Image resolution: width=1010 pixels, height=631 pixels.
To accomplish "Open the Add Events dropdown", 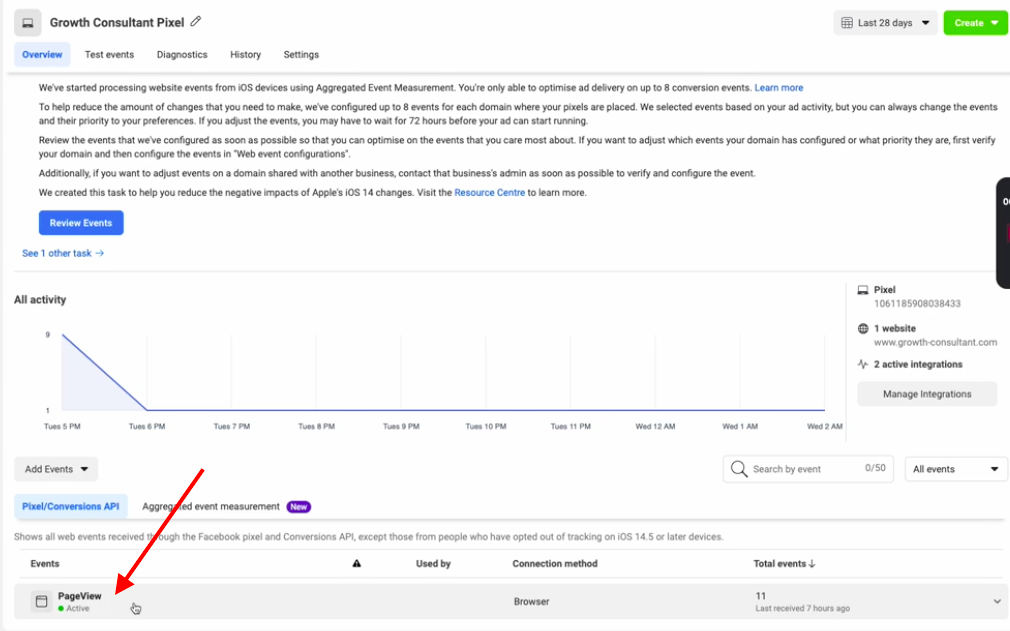I will (56, 469).
